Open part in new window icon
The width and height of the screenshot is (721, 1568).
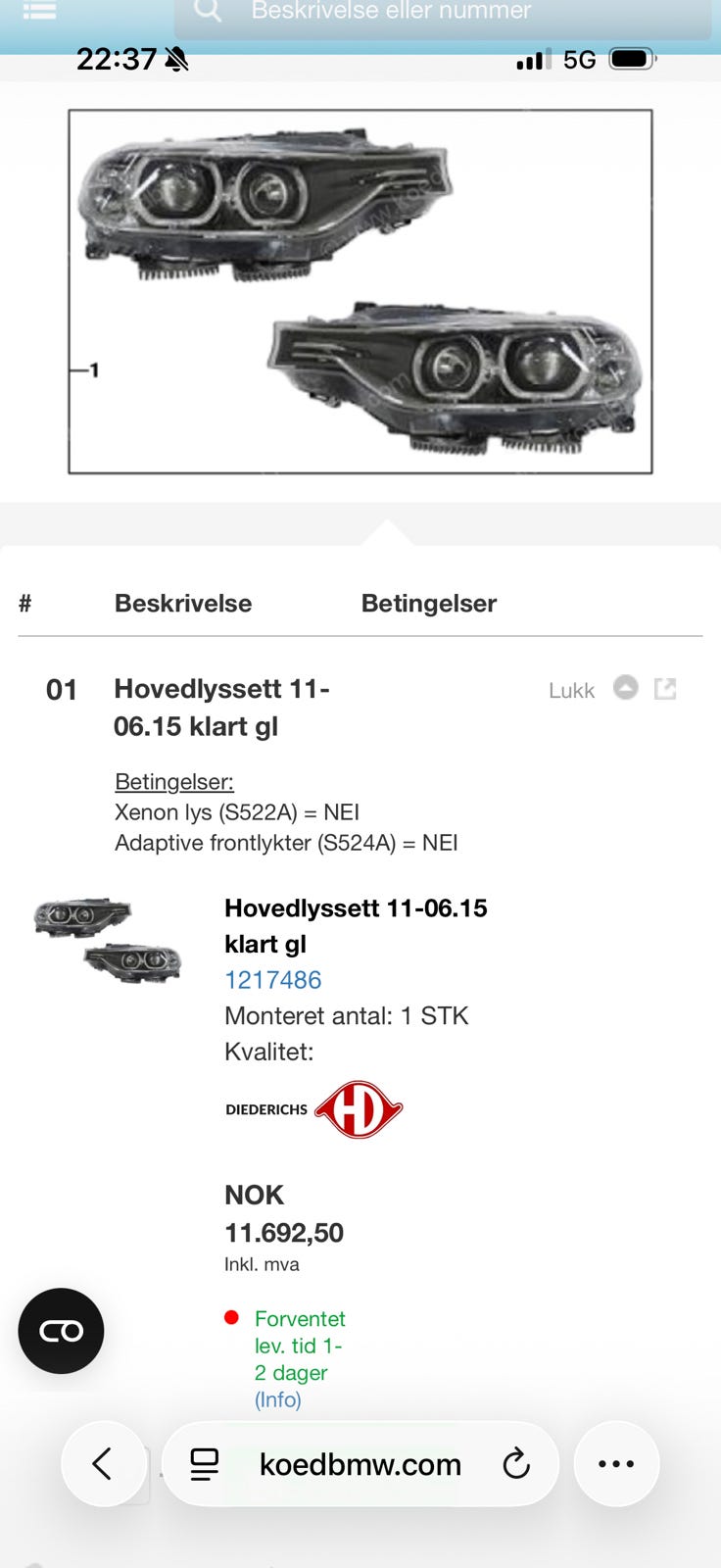665,689
